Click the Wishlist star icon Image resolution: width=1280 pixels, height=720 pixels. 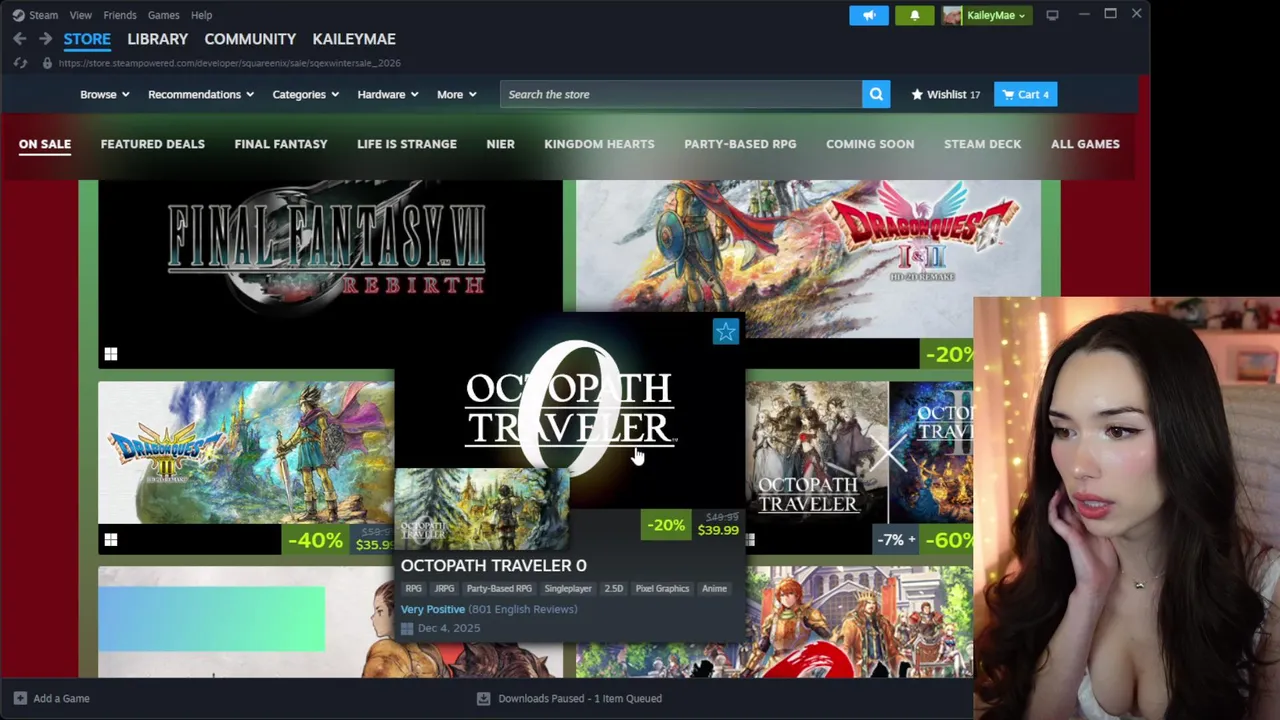coord(917,94)
